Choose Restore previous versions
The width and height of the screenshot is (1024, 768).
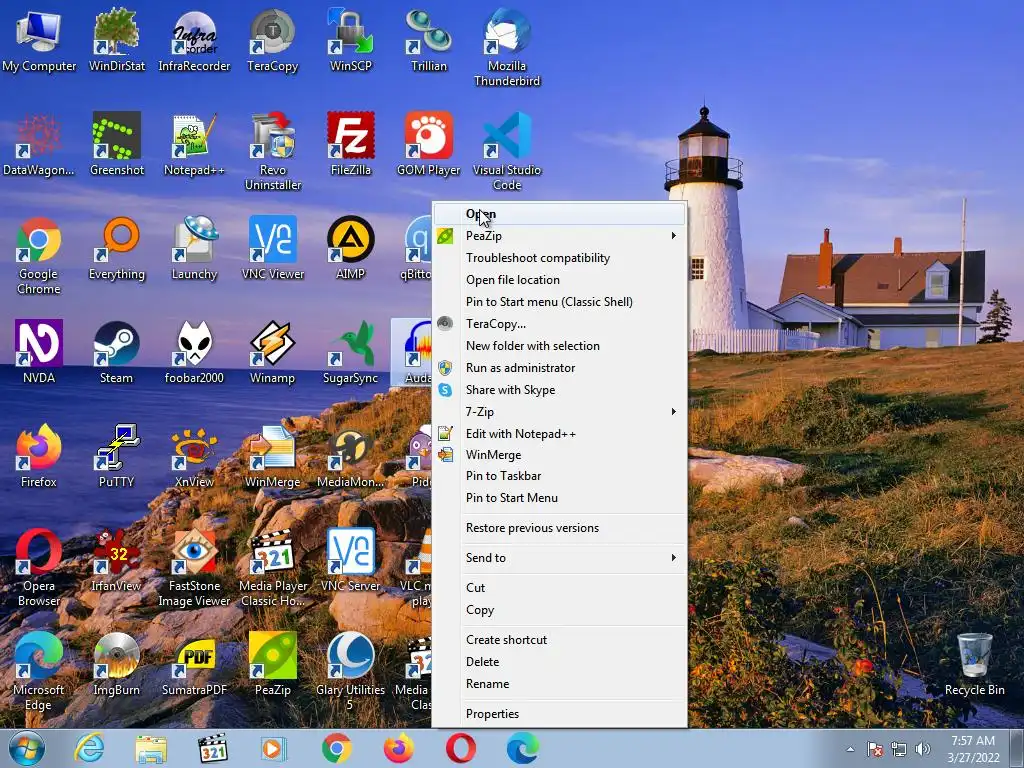click(x=560, y=528)
